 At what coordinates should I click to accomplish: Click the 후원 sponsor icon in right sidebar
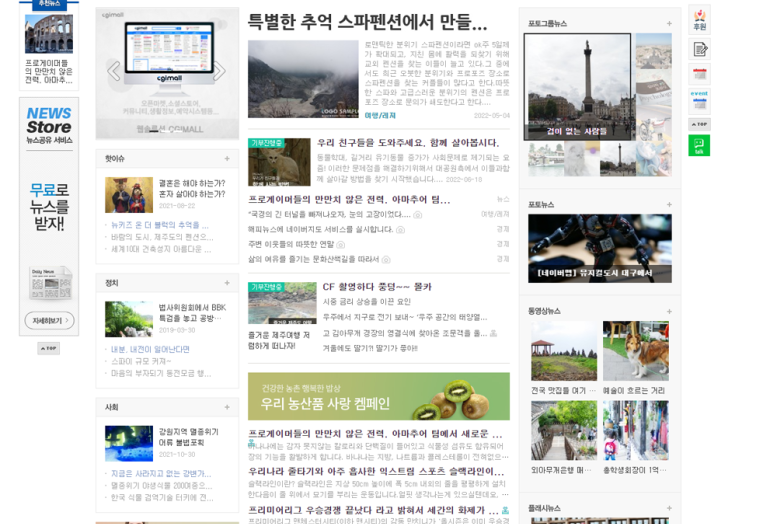(699, 20)
